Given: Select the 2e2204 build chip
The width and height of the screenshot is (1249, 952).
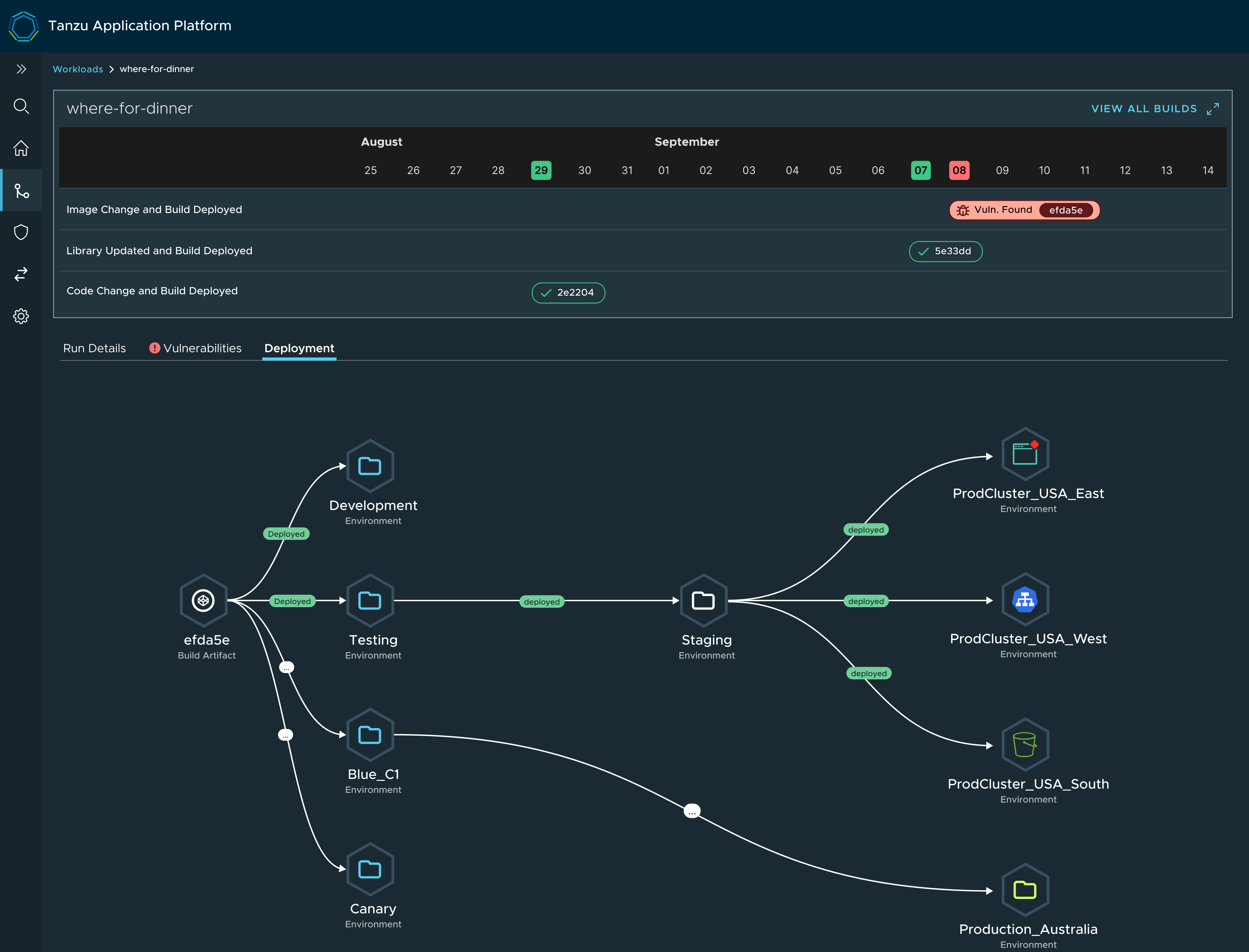Looking at the screenshot, I should pos(568,292).
